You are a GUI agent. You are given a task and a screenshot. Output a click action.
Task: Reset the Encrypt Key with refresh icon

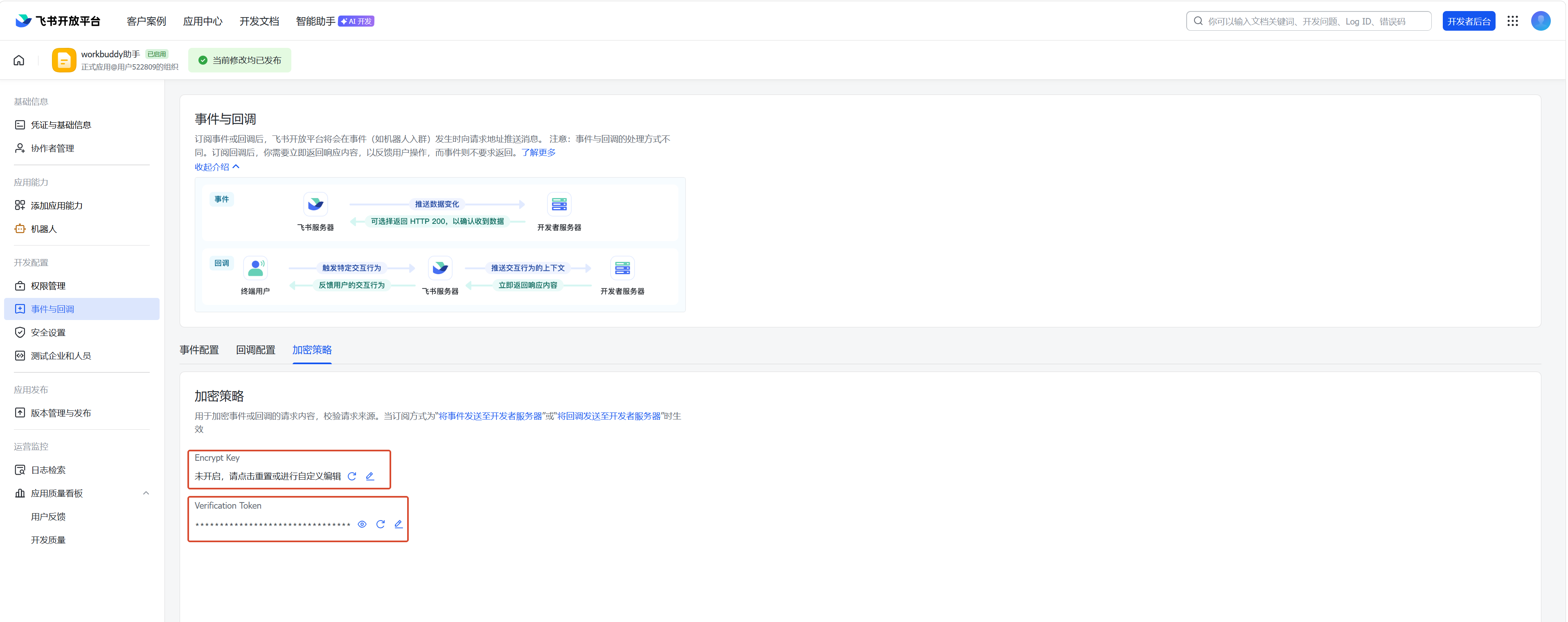pos(352,477)
